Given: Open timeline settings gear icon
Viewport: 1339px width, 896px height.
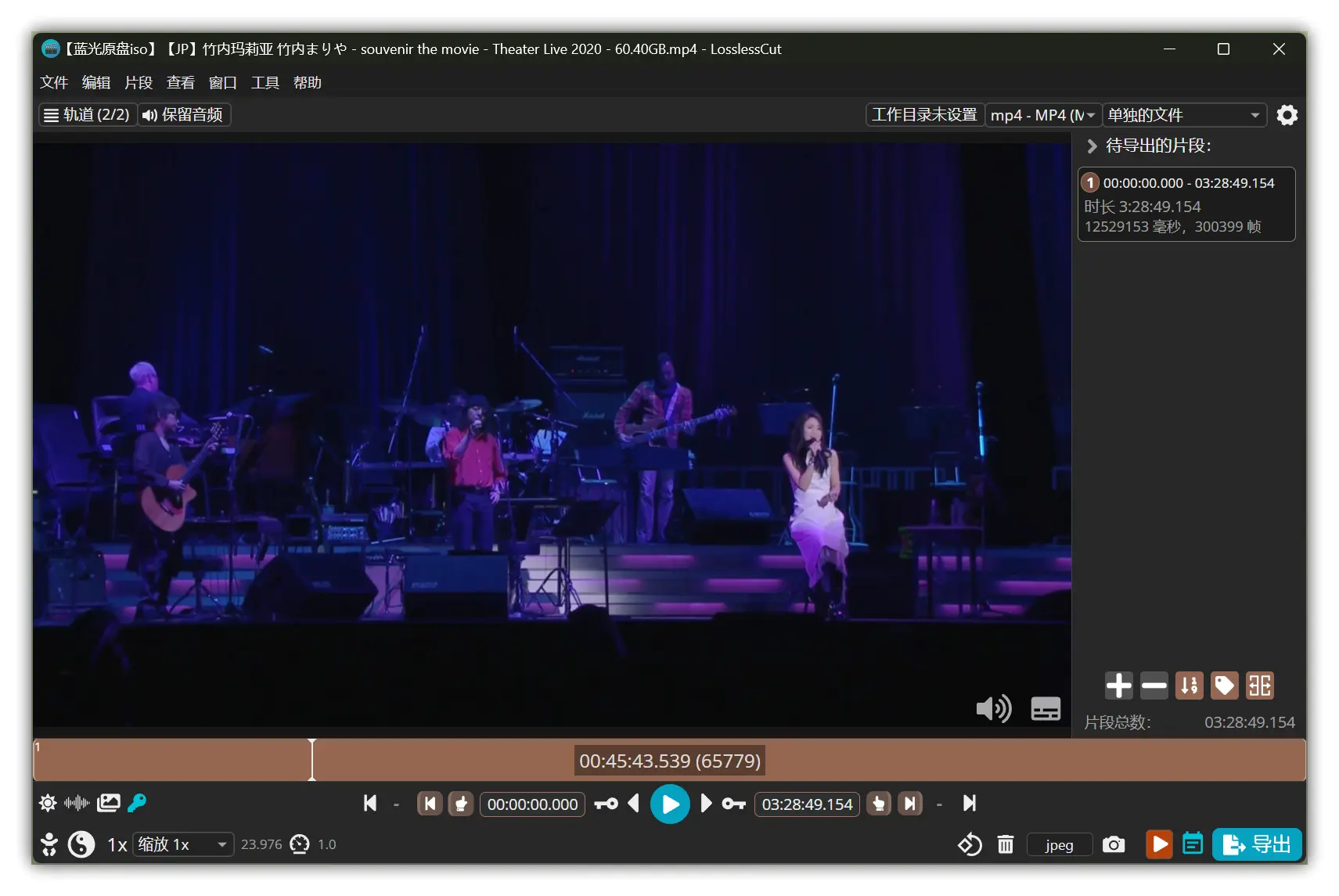Looking at the screenshot, I should click(48, 803).
